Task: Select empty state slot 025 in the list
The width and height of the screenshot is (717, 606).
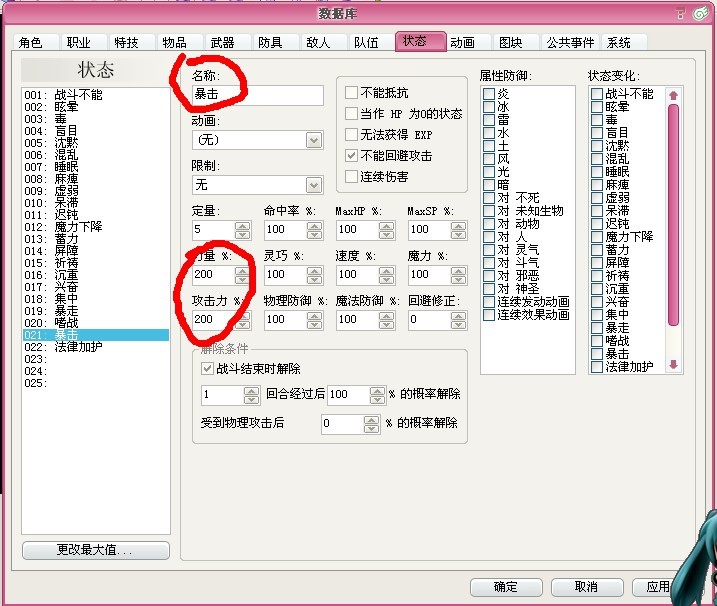Action: [96, 383]
